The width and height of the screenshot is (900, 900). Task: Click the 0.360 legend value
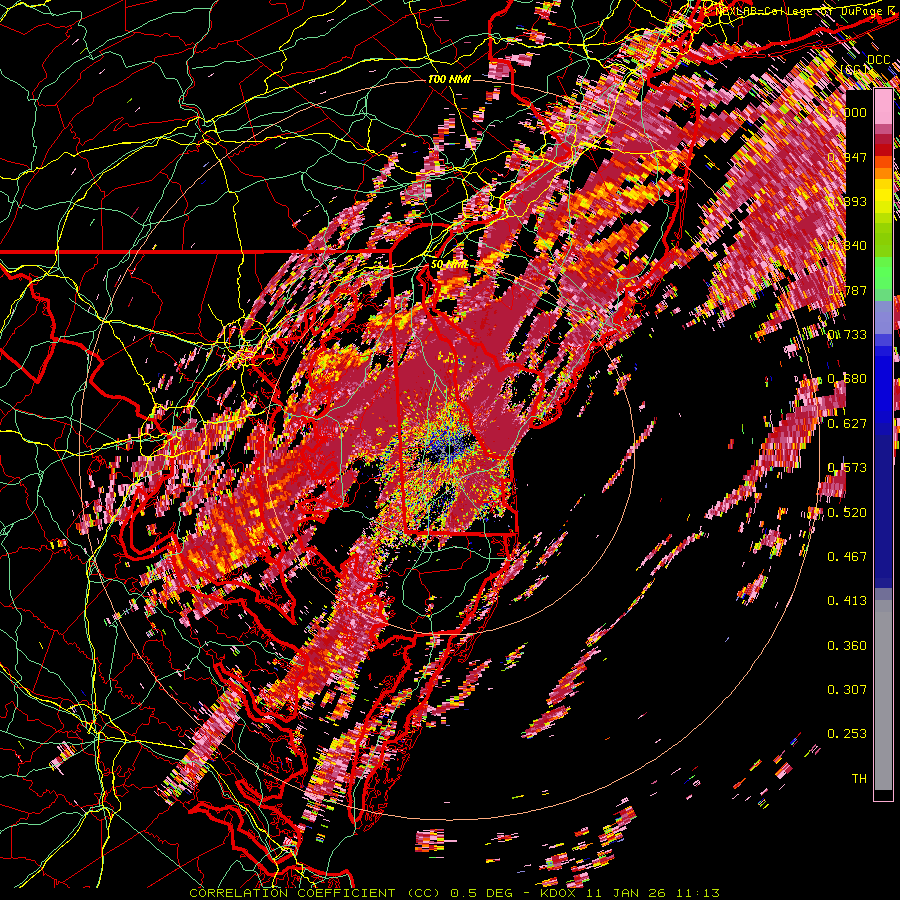click(x=847, y=645)
